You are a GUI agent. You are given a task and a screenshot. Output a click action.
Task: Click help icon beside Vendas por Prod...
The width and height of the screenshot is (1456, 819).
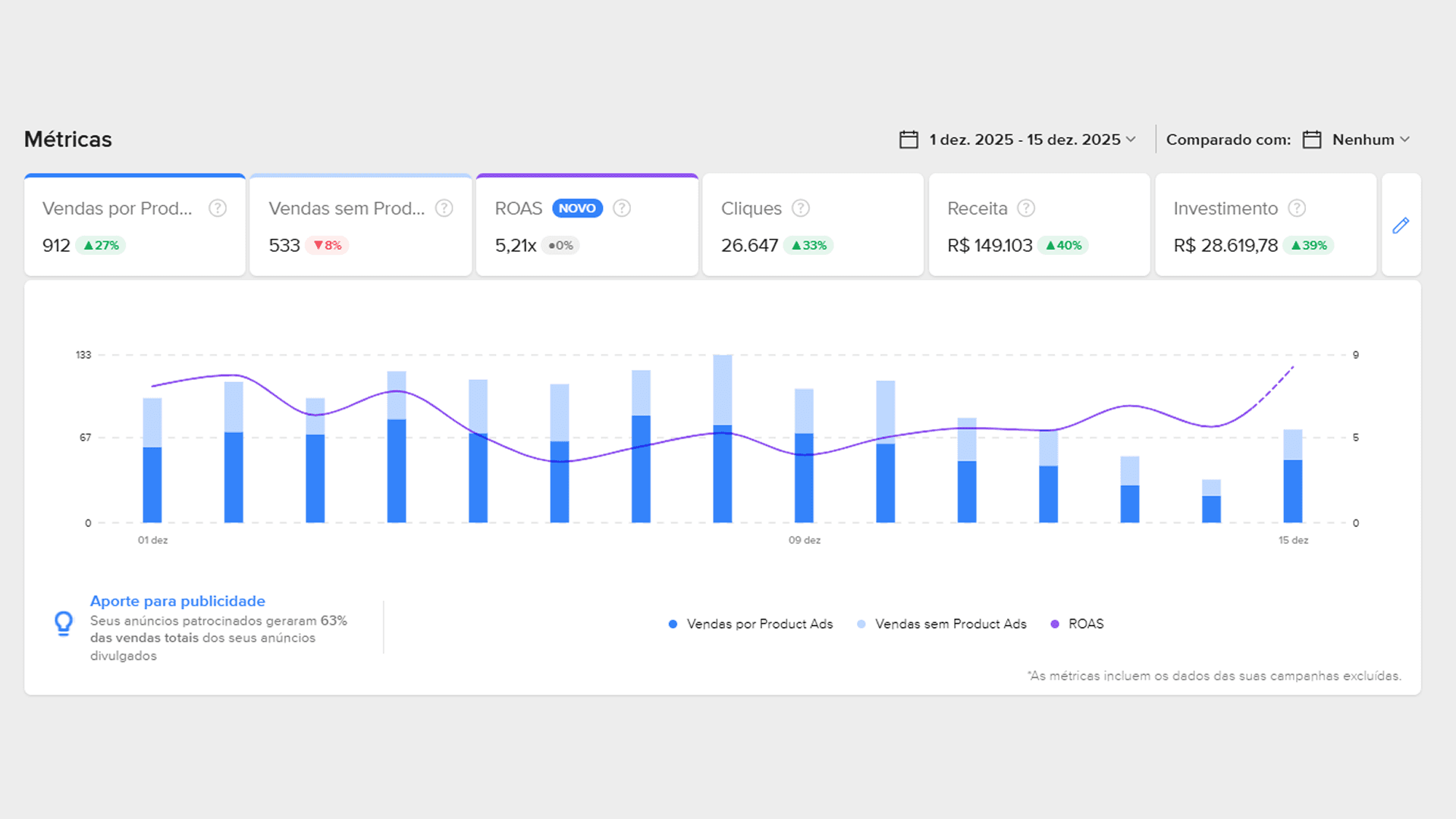[x=218, y=208]
